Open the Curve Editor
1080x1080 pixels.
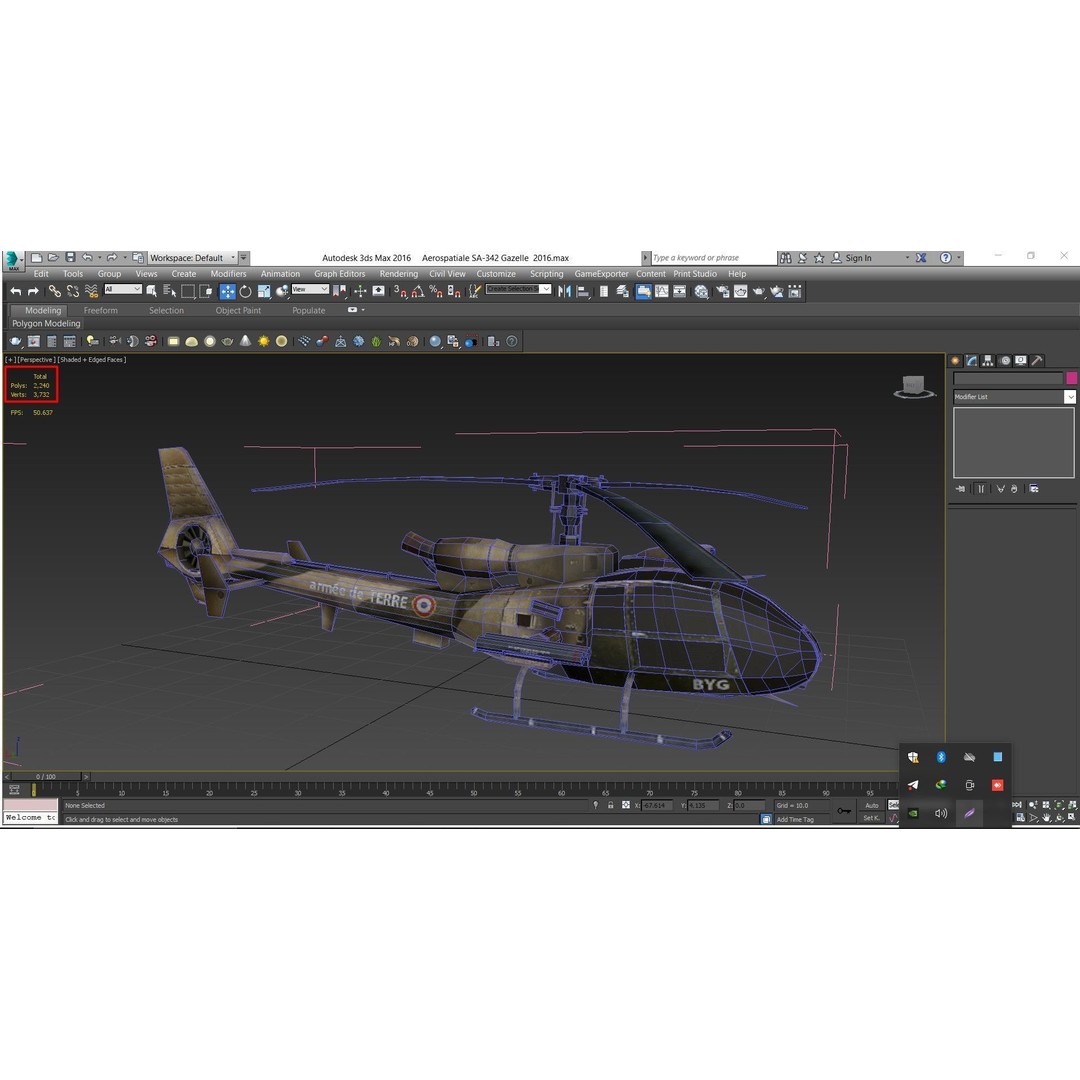click(x=662, y=292)
